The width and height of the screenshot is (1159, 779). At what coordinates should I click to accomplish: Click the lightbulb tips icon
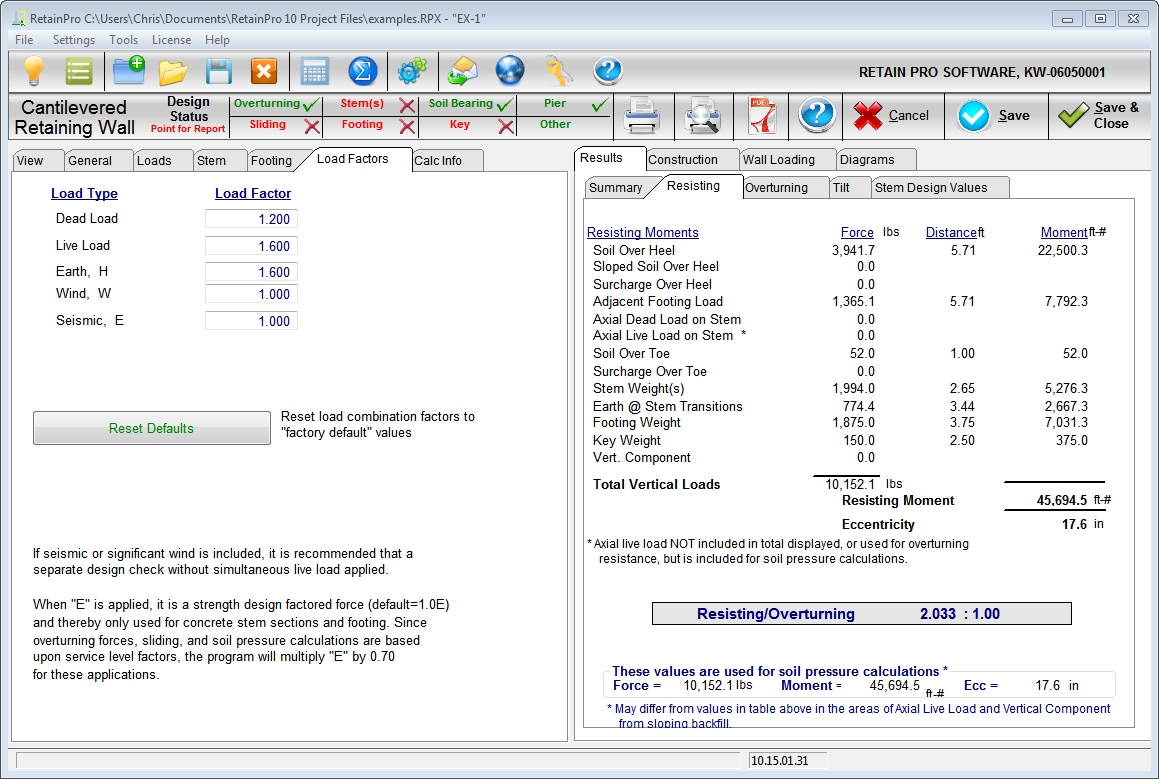[34, 72]
